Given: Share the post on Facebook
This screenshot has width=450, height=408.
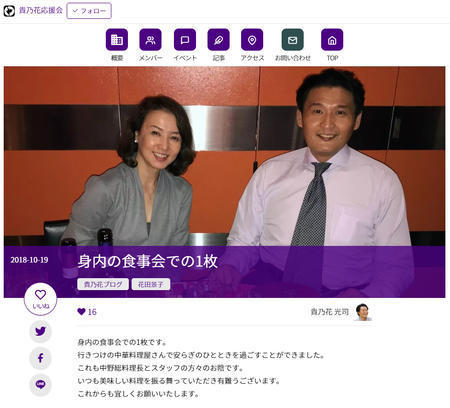Looking at the screenshot, I should pos(40,358).
